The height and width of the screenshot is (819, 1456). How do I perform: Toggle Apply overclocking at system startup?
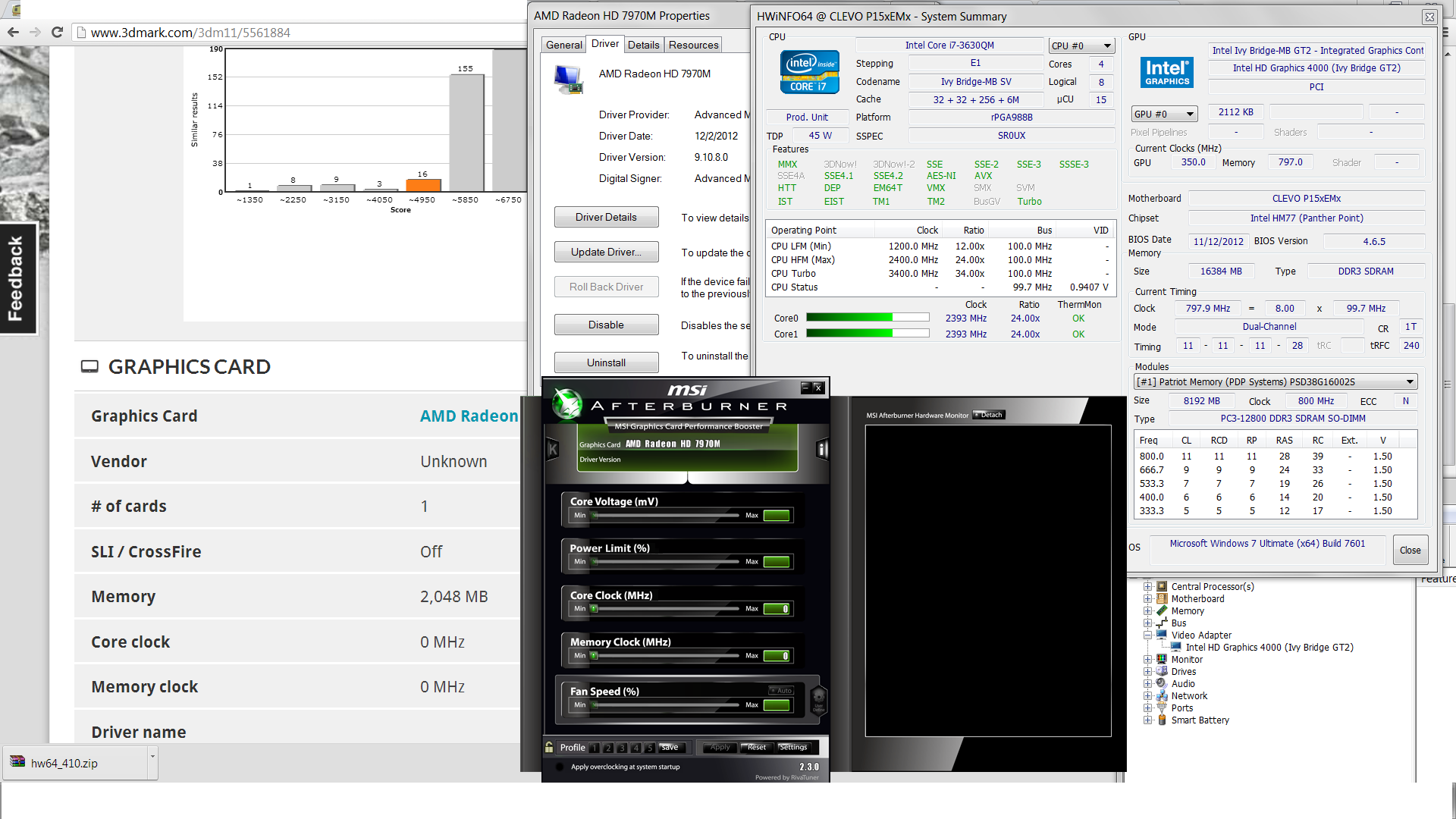click(560, 767)
